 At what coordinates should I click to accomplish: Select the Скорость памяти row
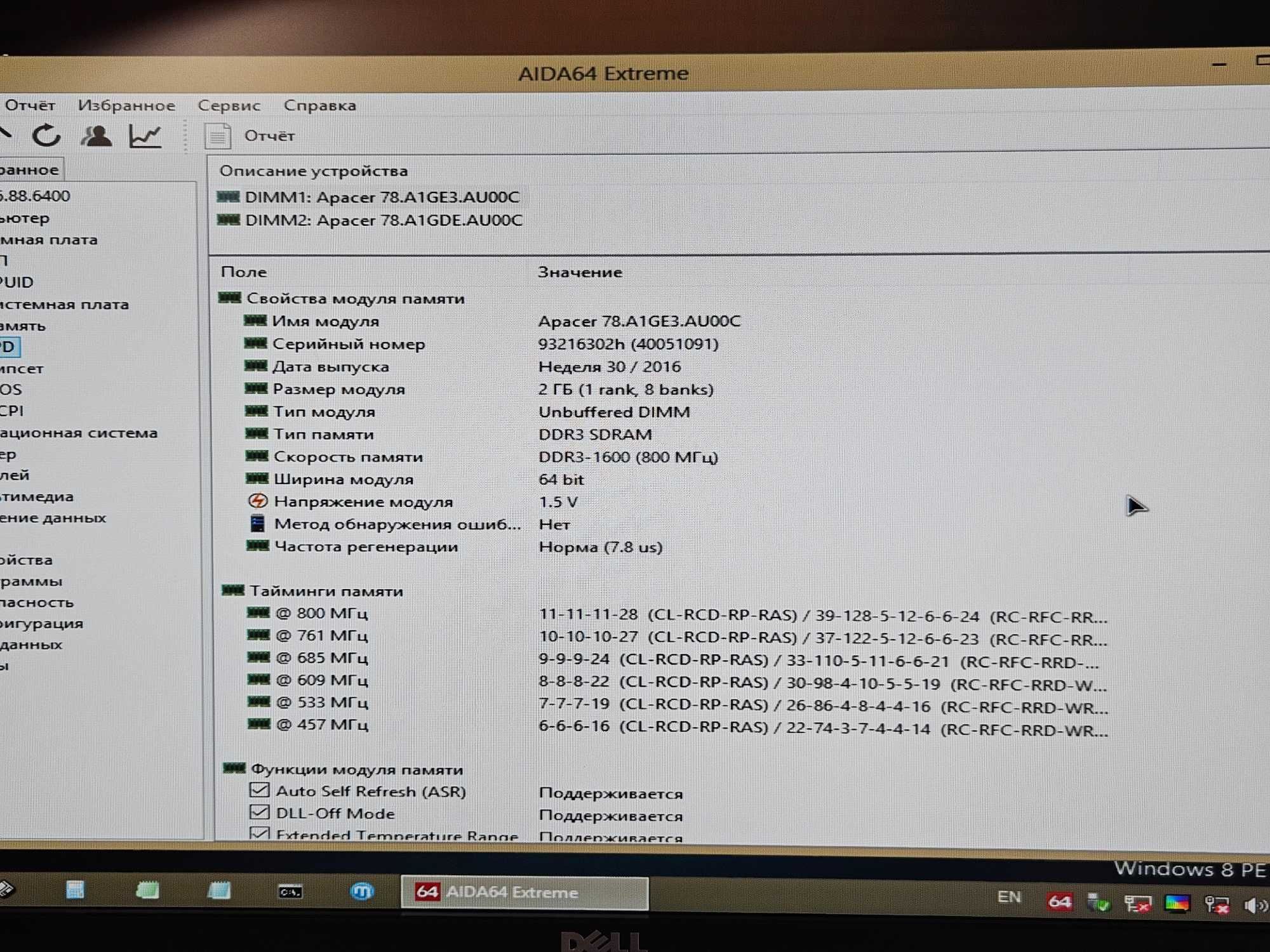point(482,456)
